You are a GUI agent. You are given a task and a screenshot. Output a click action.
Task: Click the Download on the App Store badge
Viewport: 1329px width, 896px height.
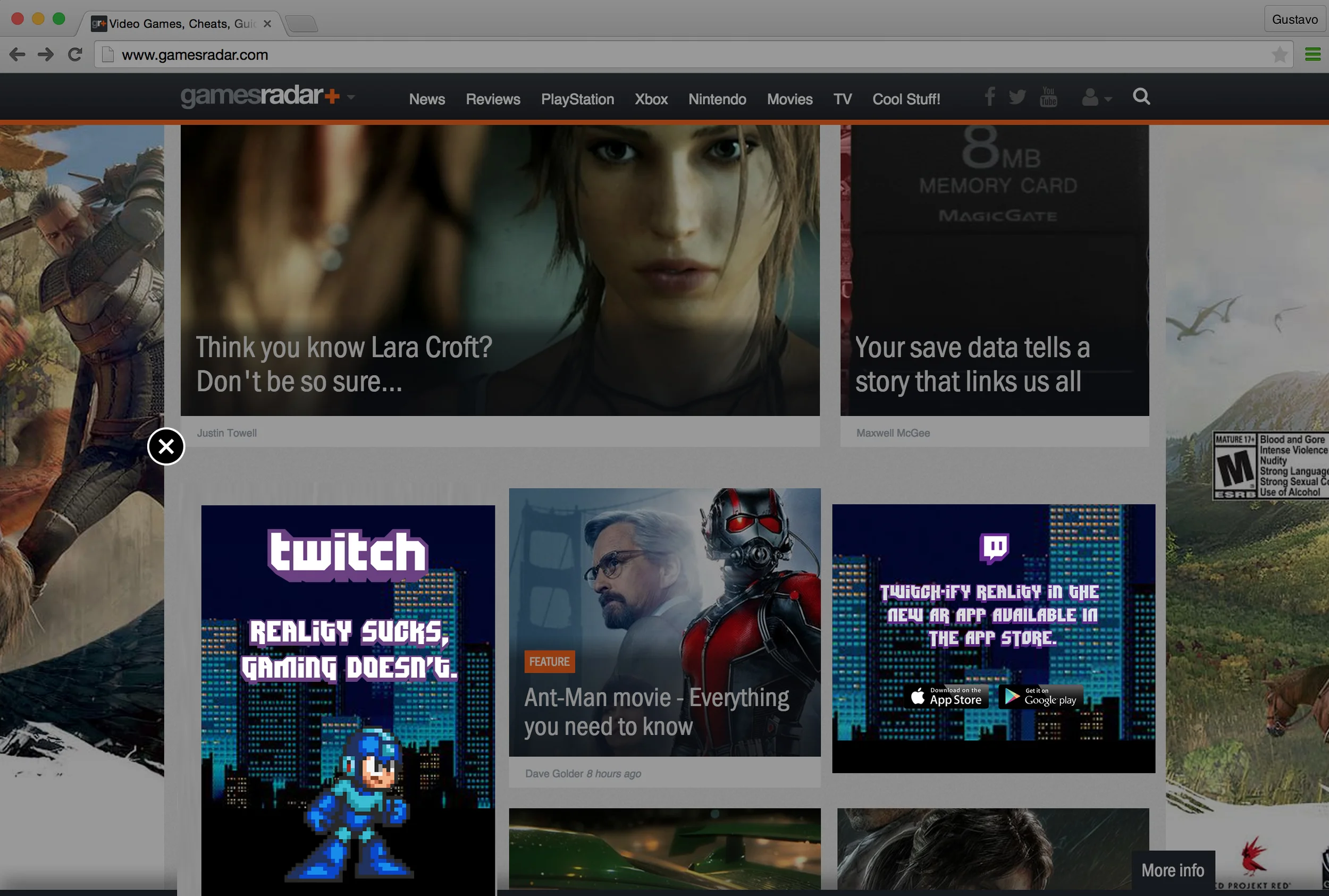click(x=946, y=696)
